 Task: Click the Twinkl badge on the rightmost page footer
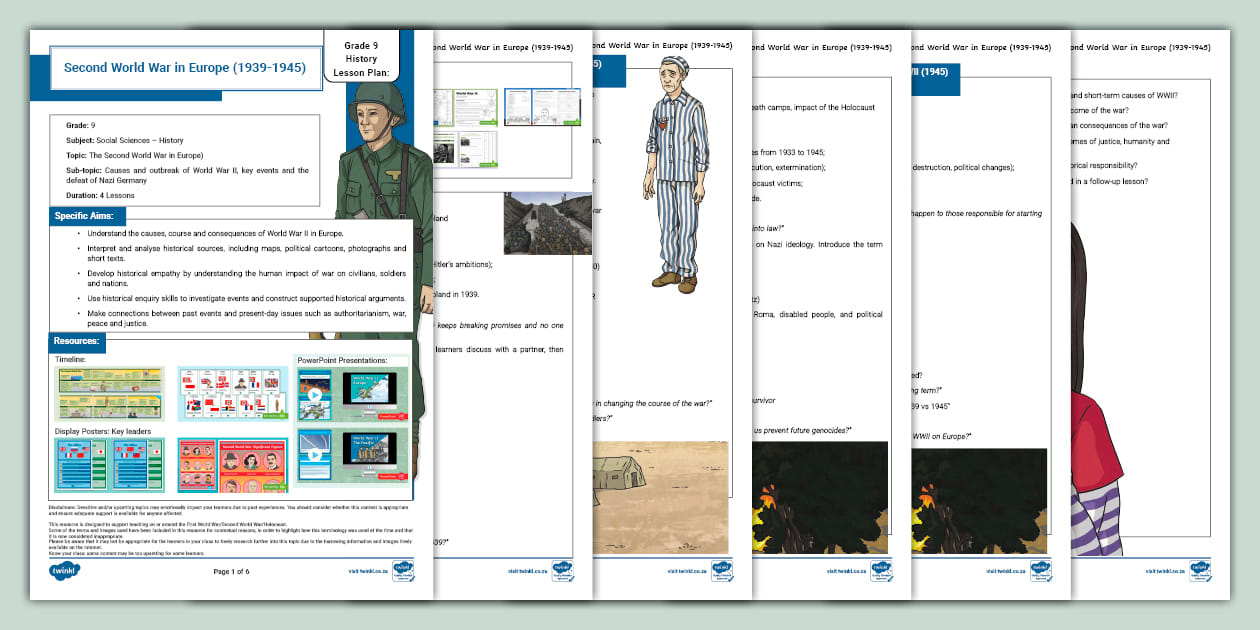coord(1200,570)
